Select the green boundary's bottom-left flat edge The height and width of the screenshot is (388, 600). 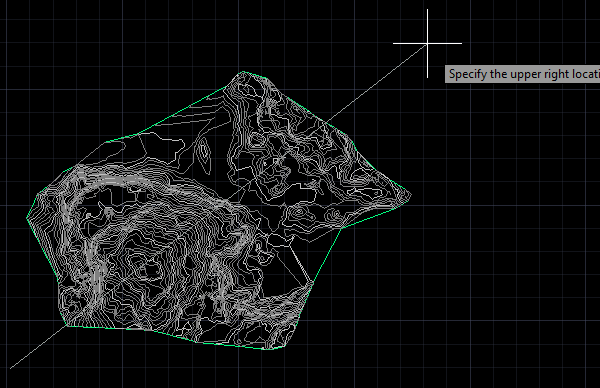pos(105,327)
